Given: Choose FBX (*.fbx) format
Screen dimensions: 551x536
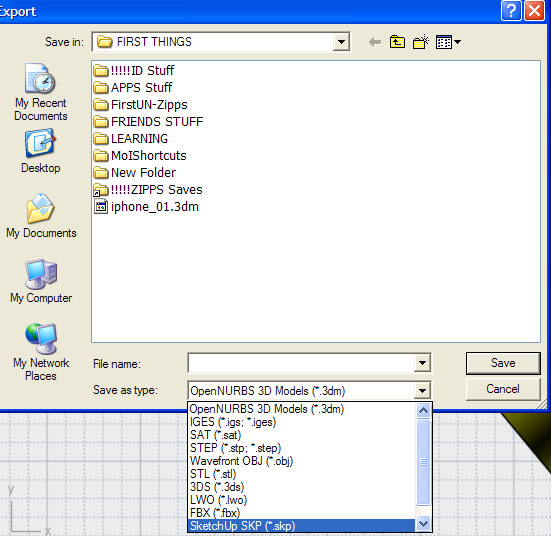Looking at the screenshot, I should click(x=302, y=513).
